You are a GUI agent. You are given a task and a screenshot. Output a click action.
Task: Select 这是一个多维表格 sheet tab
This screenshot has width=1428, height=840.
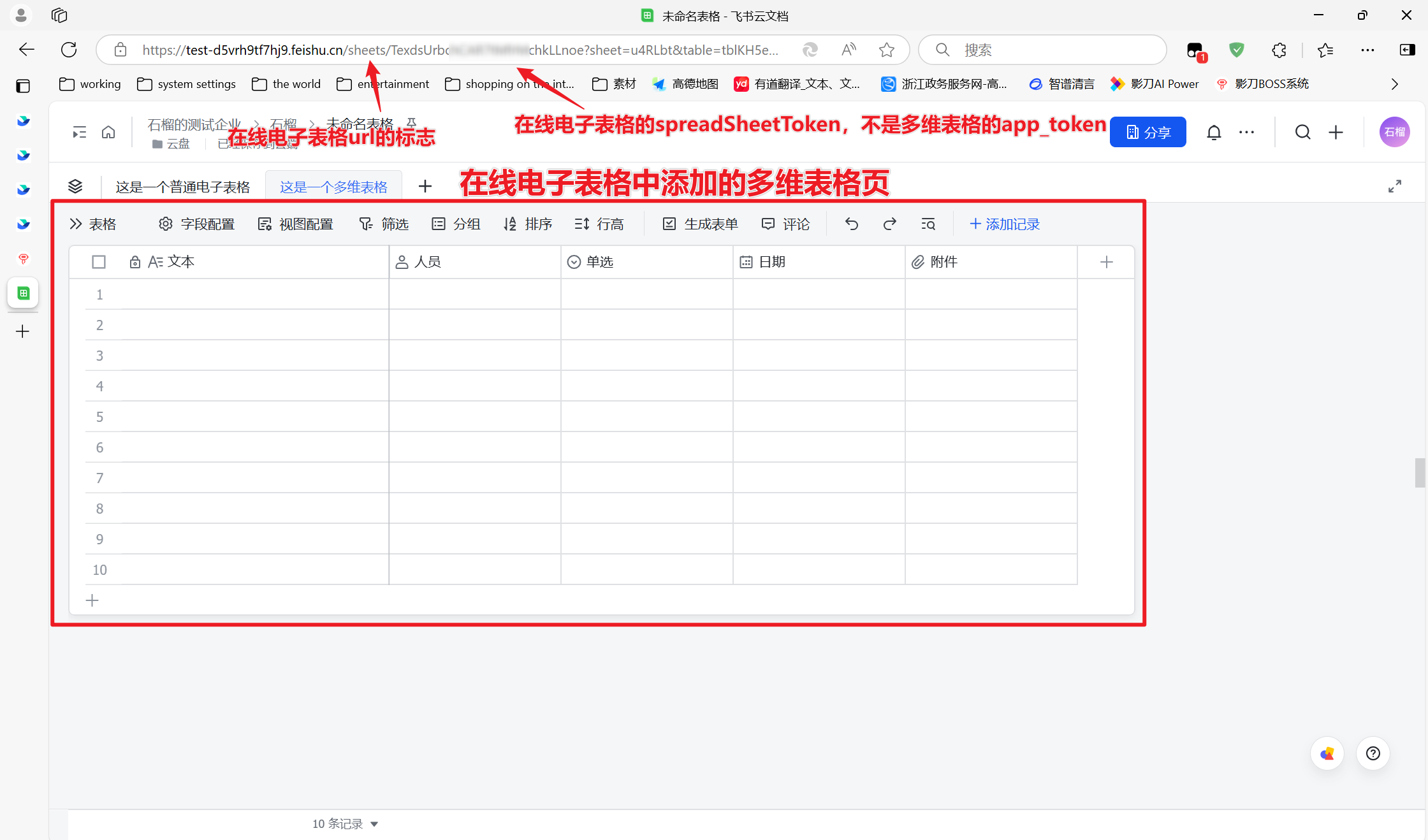pos(333,187)
